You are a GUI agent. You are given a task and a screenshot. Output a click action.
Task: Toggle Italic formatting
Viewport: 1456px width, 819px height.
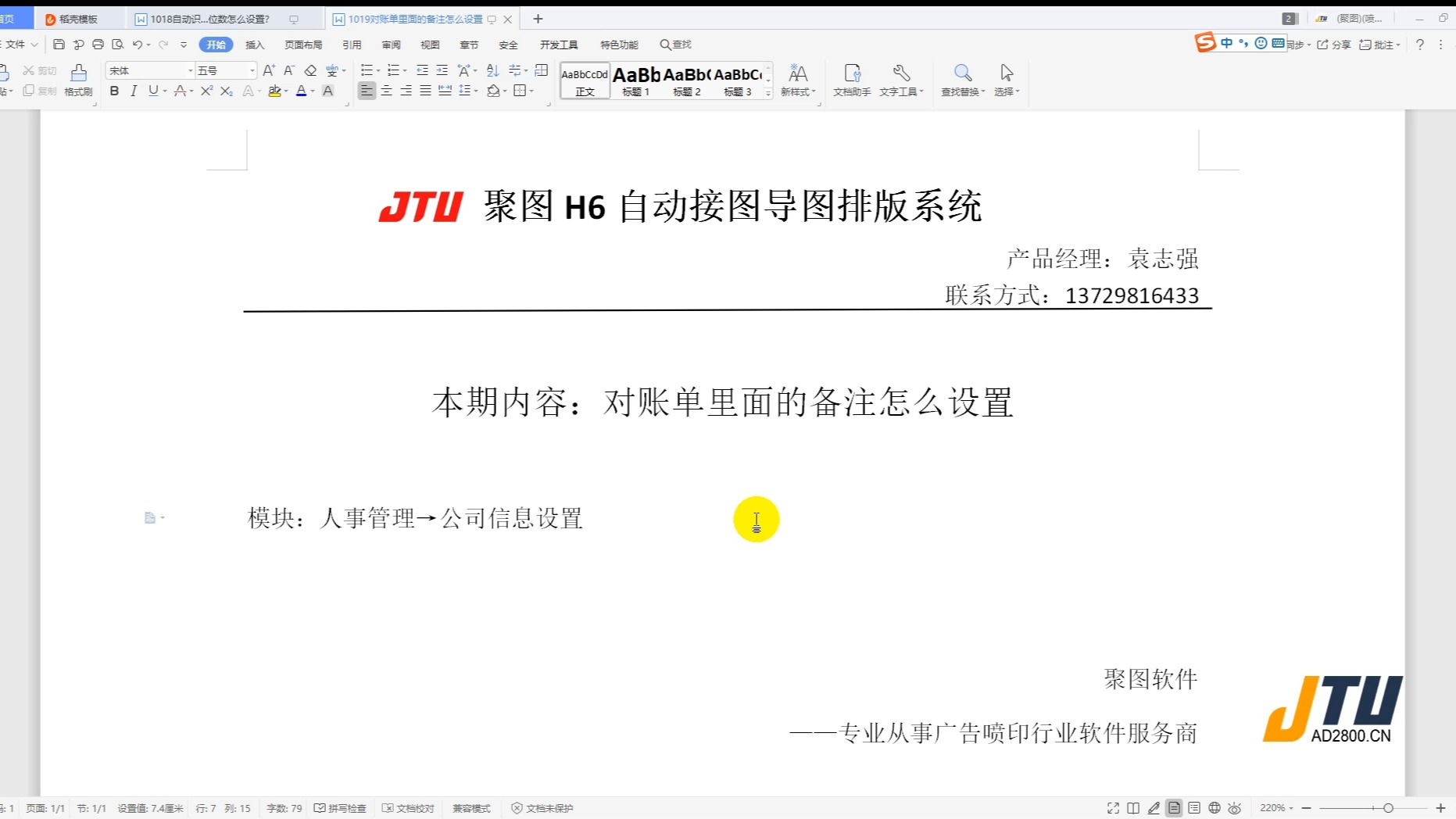[134, 91]
